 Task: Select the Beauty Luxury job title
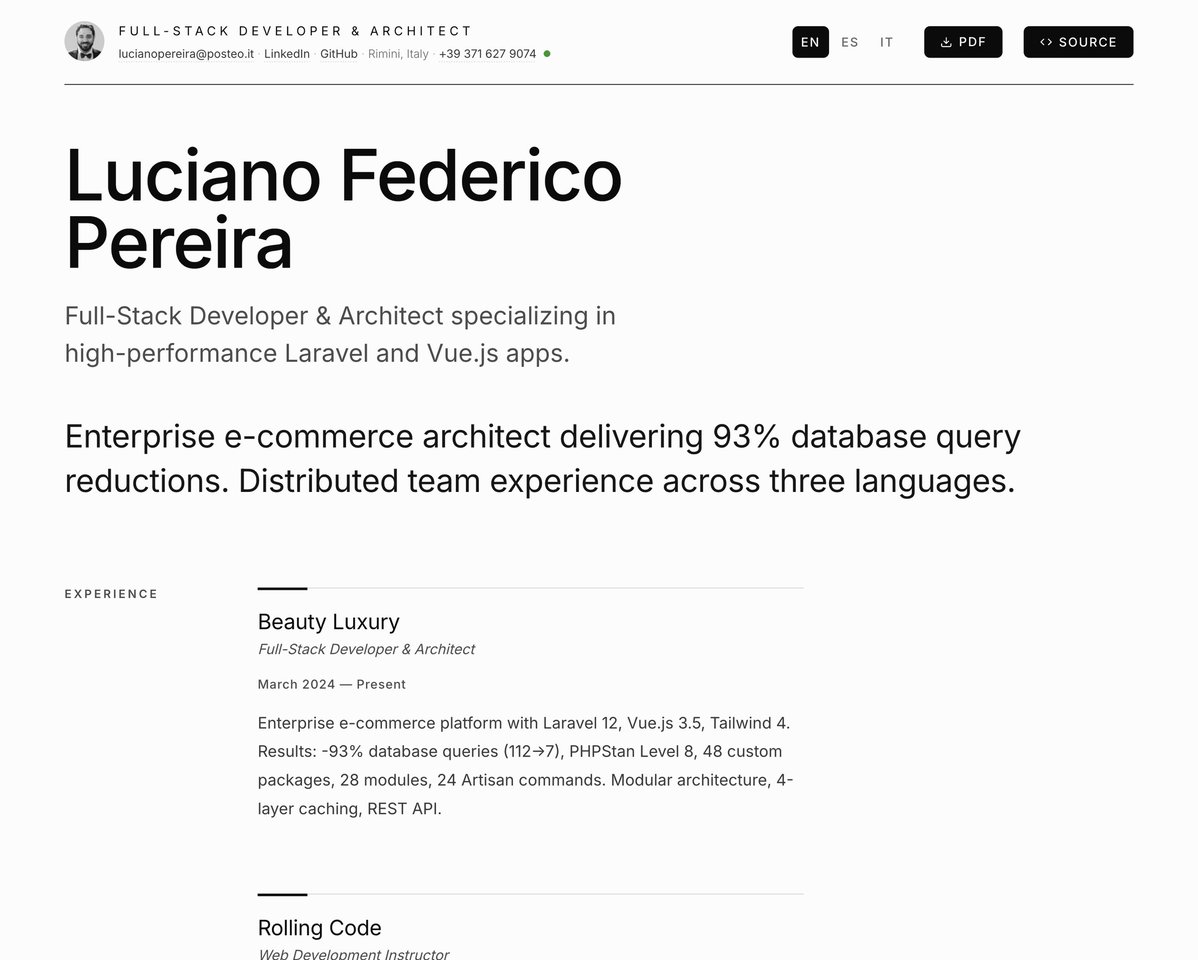pyautogui.click(x=328, y=622)
